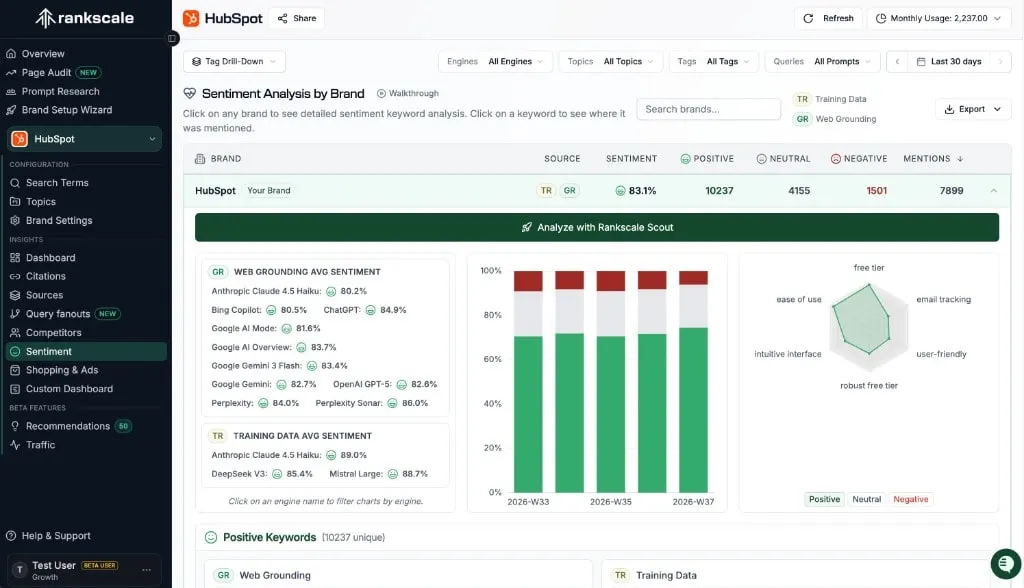Screen dimensions: 1024x588
Task: Collapse the sidebar panel toggle icon
Action: (172, 38)
